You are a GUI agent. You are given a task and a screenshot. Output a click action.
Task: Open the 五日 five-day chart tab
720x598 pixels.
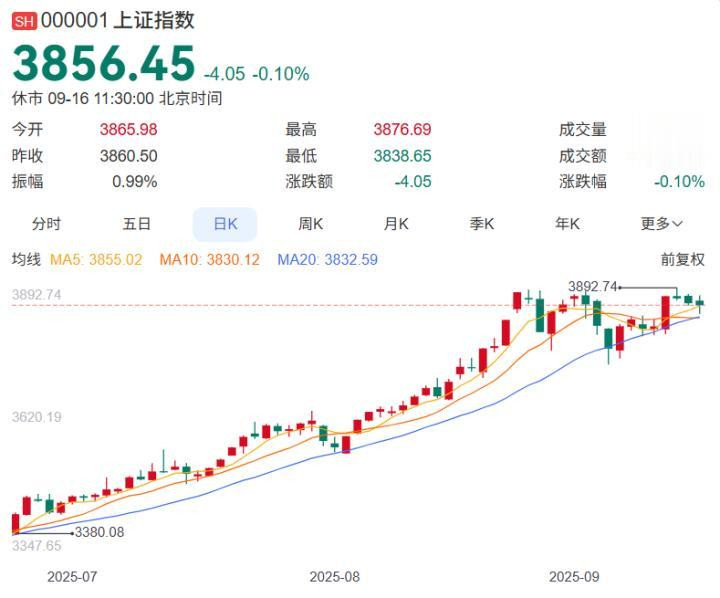click(x=136, y=224)
